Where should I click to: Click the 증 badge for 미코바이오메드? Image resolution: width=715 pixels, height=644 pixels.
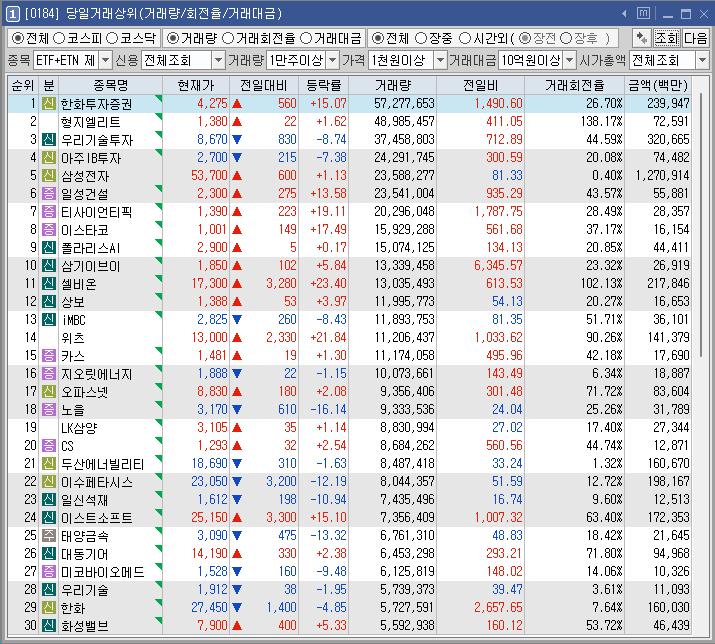click(x=49, y=571)
